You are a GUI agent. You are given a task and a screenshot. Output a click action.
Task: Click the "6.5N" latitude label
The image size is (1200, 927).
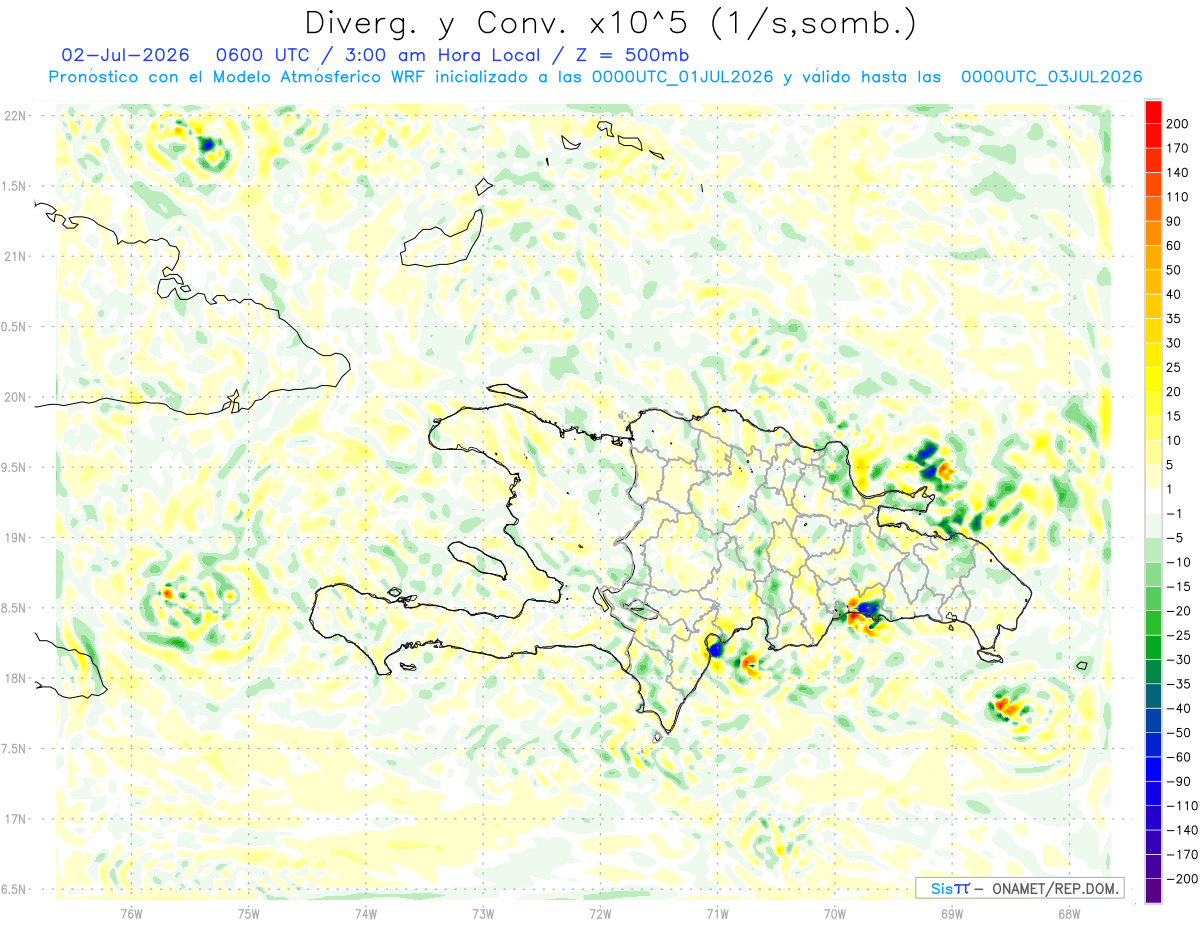point(13,889)
